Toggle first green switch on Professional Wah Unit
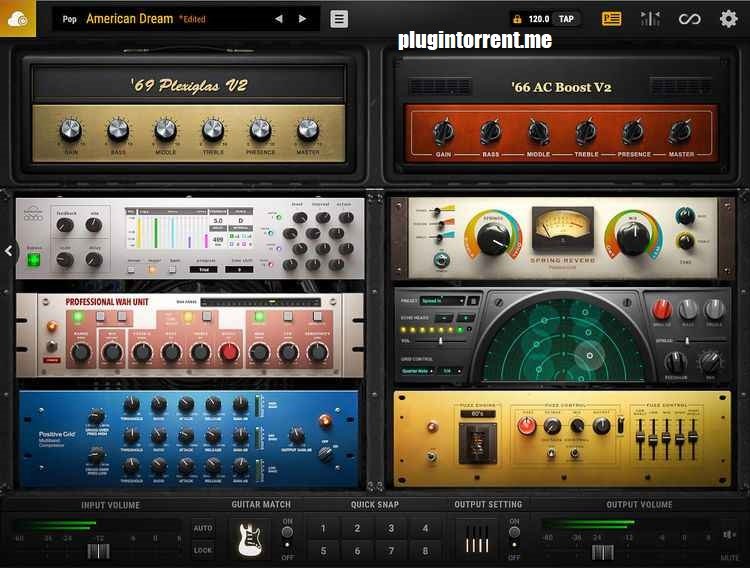Viewport: 750px width, 568px height. pyautogui.click(x=77, y=316)
